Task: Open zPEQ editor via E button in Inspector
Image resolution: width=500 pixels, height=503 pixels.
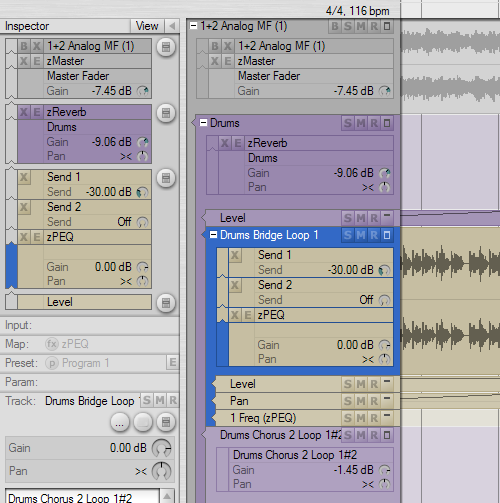Action: click(37, 237)
